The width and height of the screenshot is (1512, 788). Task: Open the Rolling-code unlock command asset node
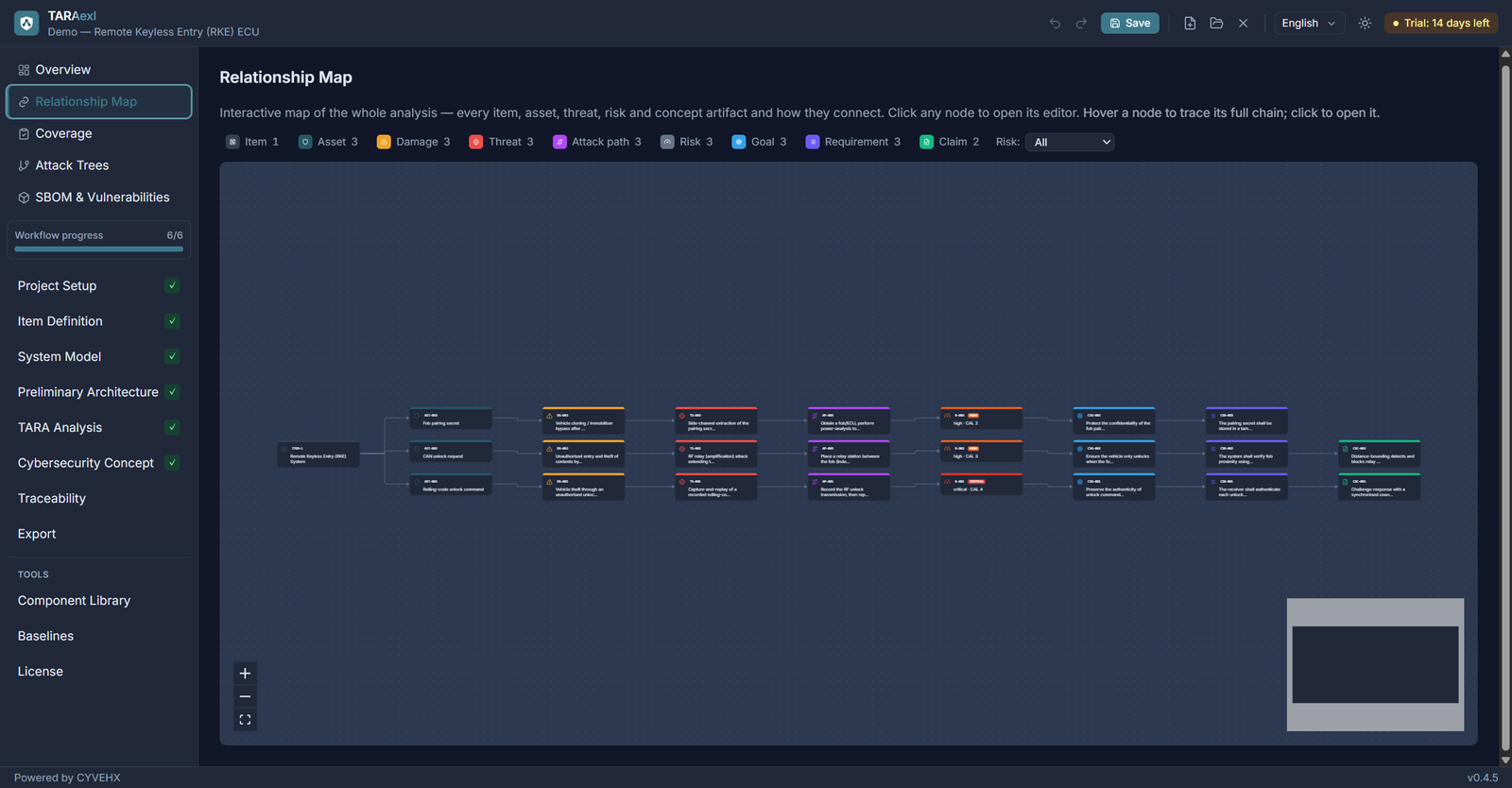point(451,485)
